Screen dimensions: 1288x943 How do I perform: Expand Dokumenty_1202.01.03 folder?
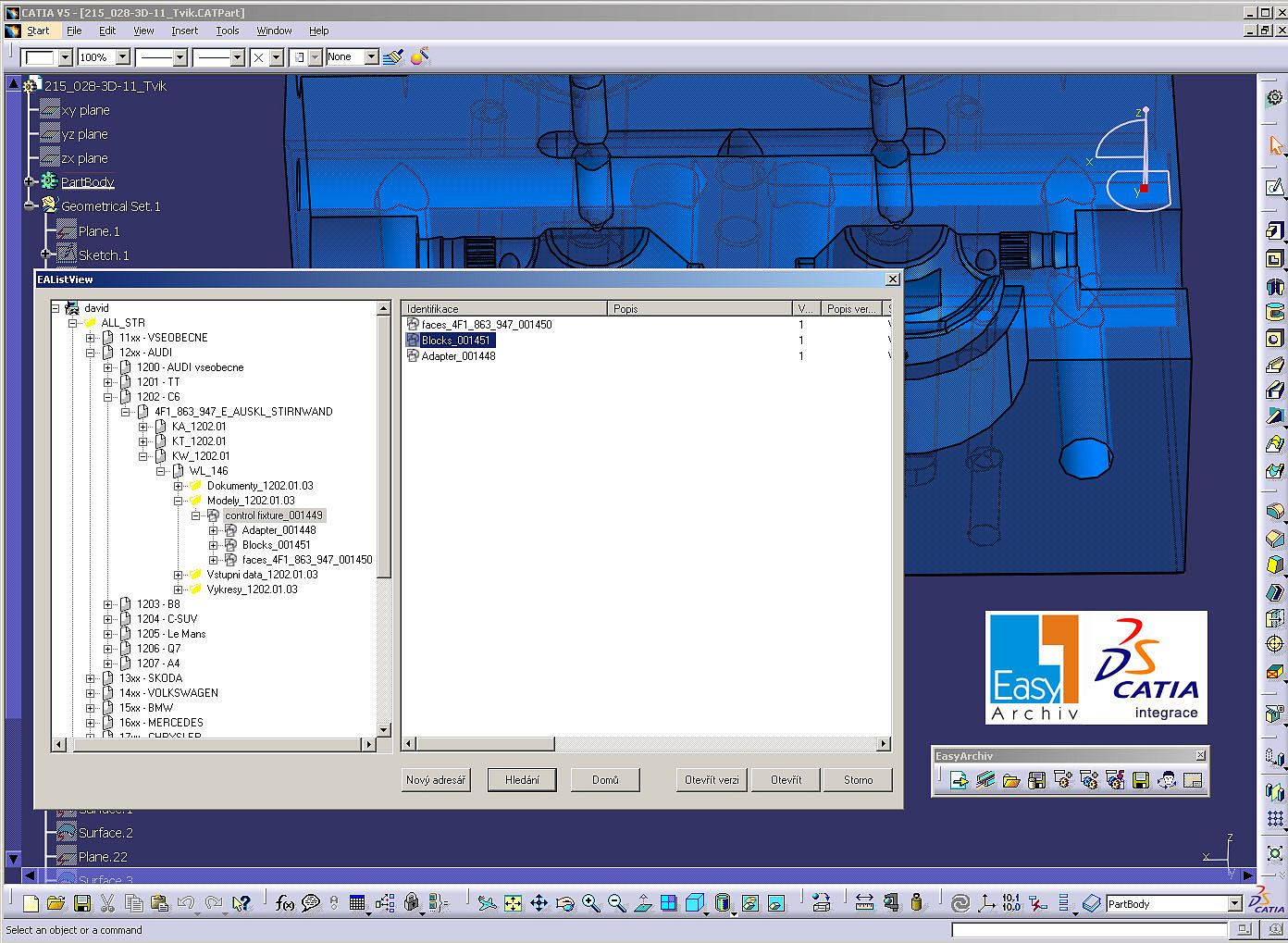point(179,486)
